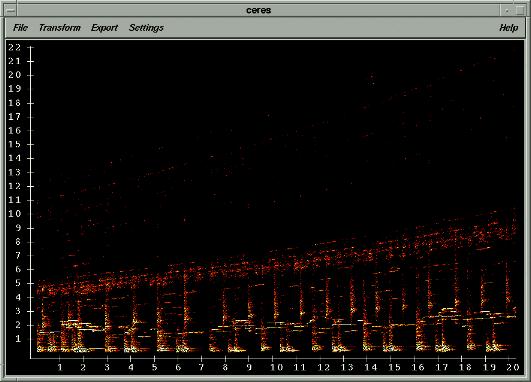Click frequency axis label 5
531x382 pixels.
click(x=18, y=283)
